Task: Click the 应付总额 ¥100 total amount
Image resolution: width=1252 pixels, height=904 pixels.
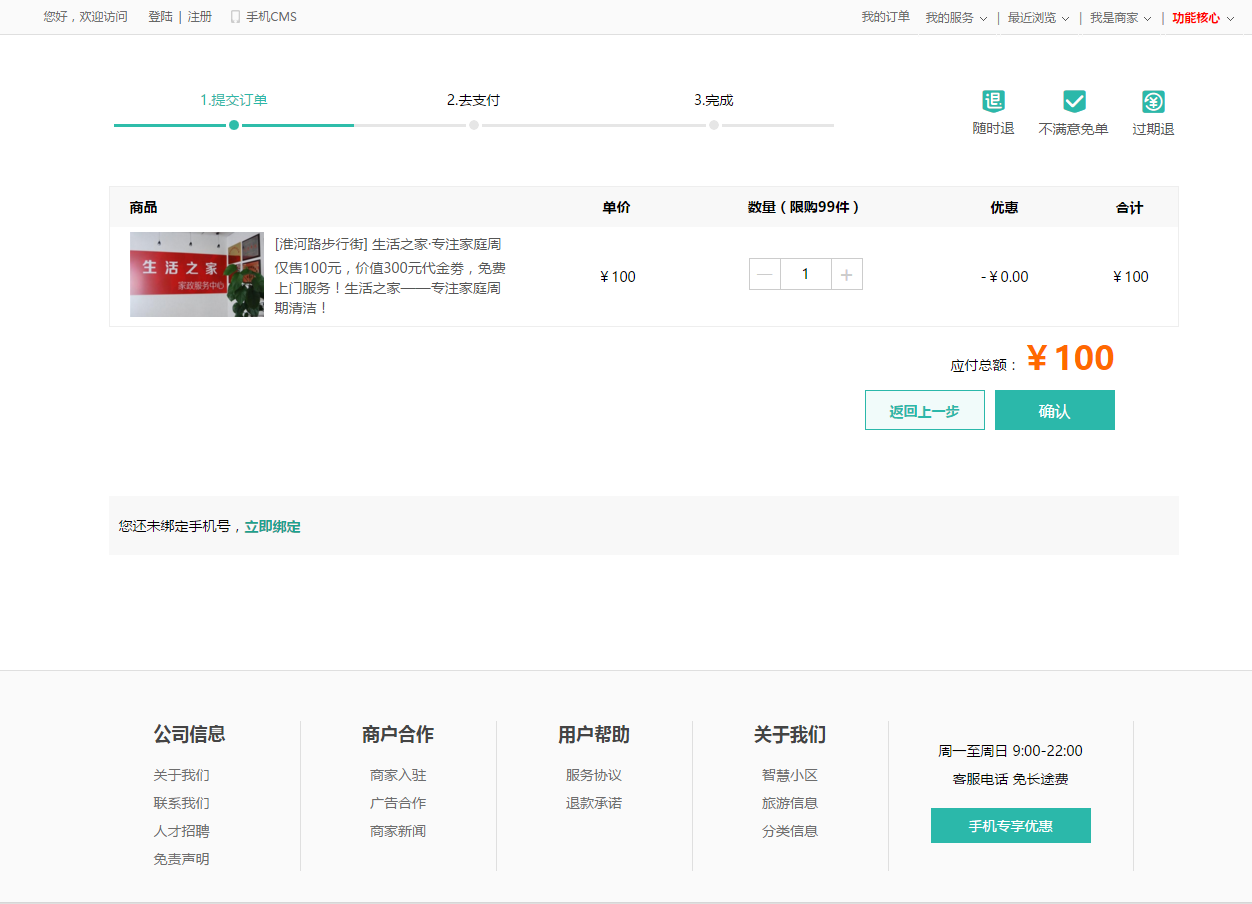Action: click(1070, 358)
